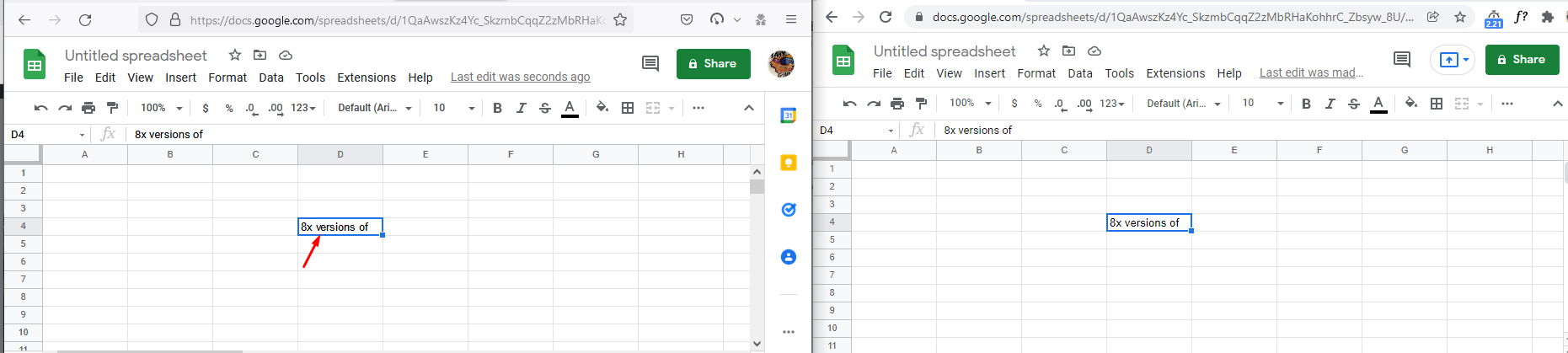Star the spreadsheet in right window

point(1044,51)
